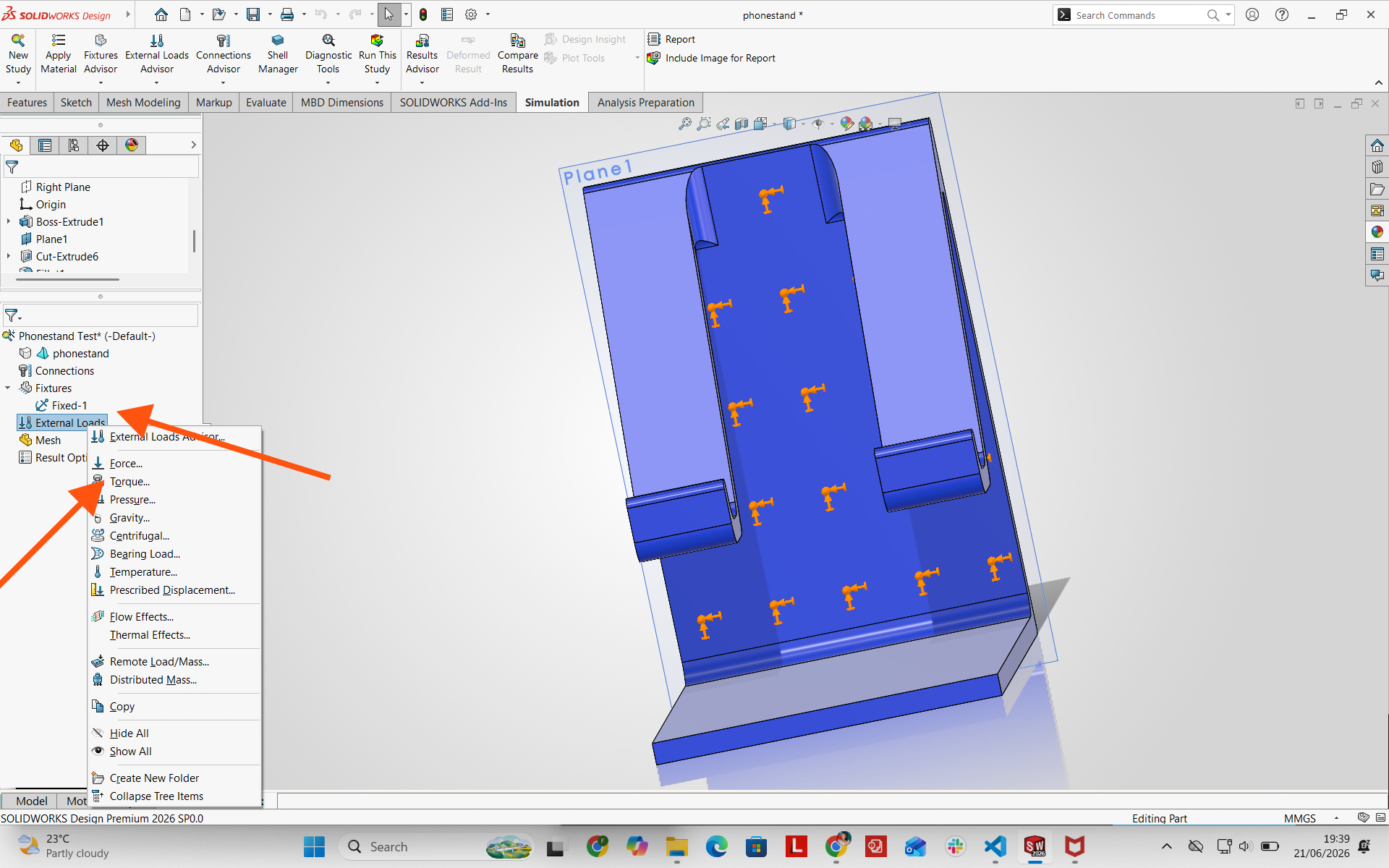
Task: Click the Previous View icon
Action: pos(722,124)
